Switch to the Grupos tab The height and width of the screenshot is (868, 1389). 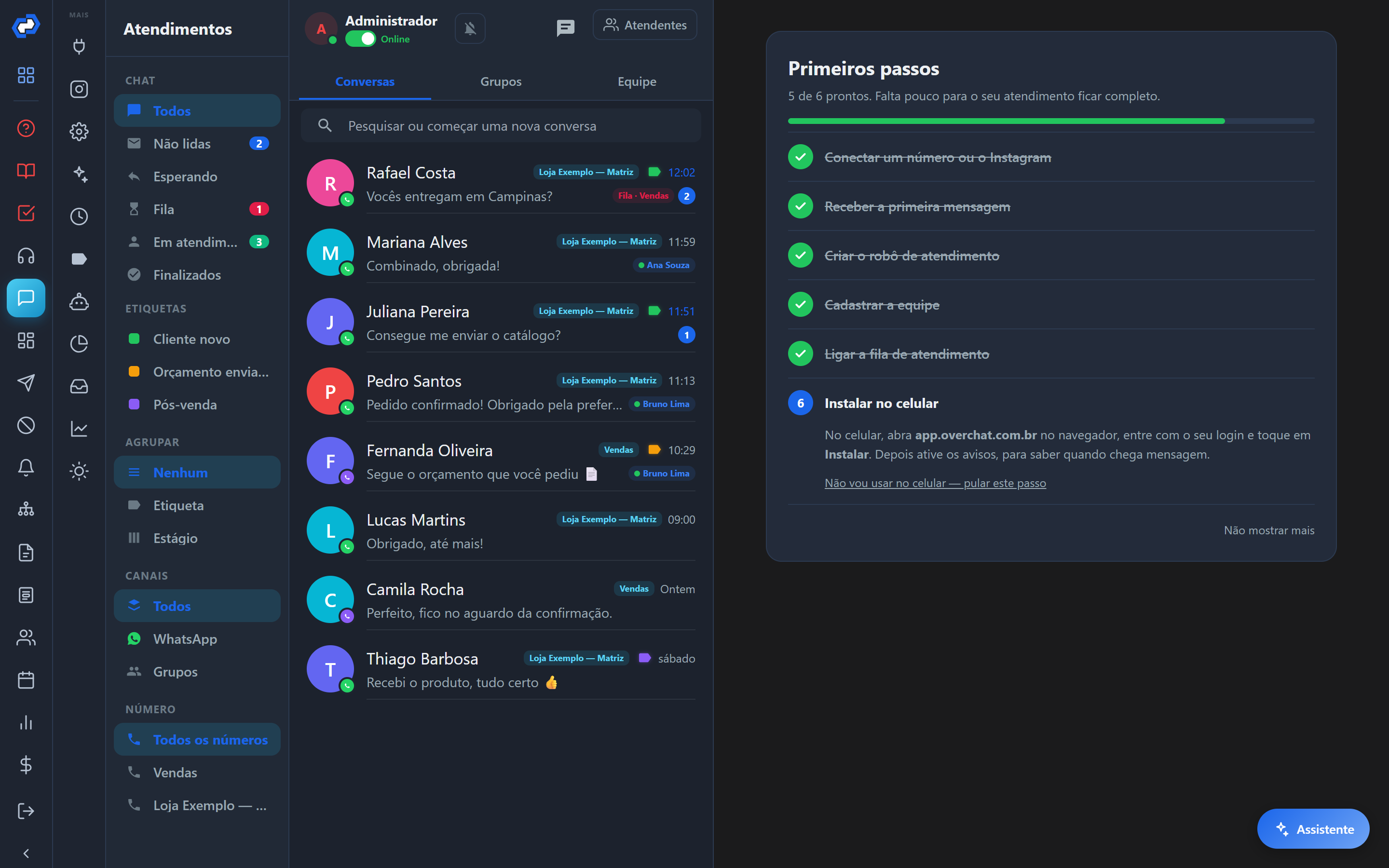point(501,81)
